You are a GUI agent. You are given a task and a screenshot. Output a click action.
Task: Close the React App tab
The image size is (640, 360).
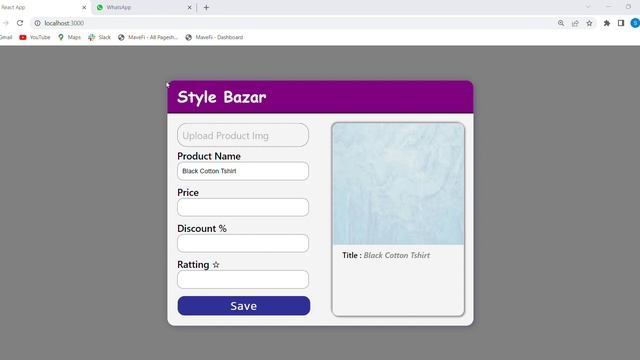(84, 7)
